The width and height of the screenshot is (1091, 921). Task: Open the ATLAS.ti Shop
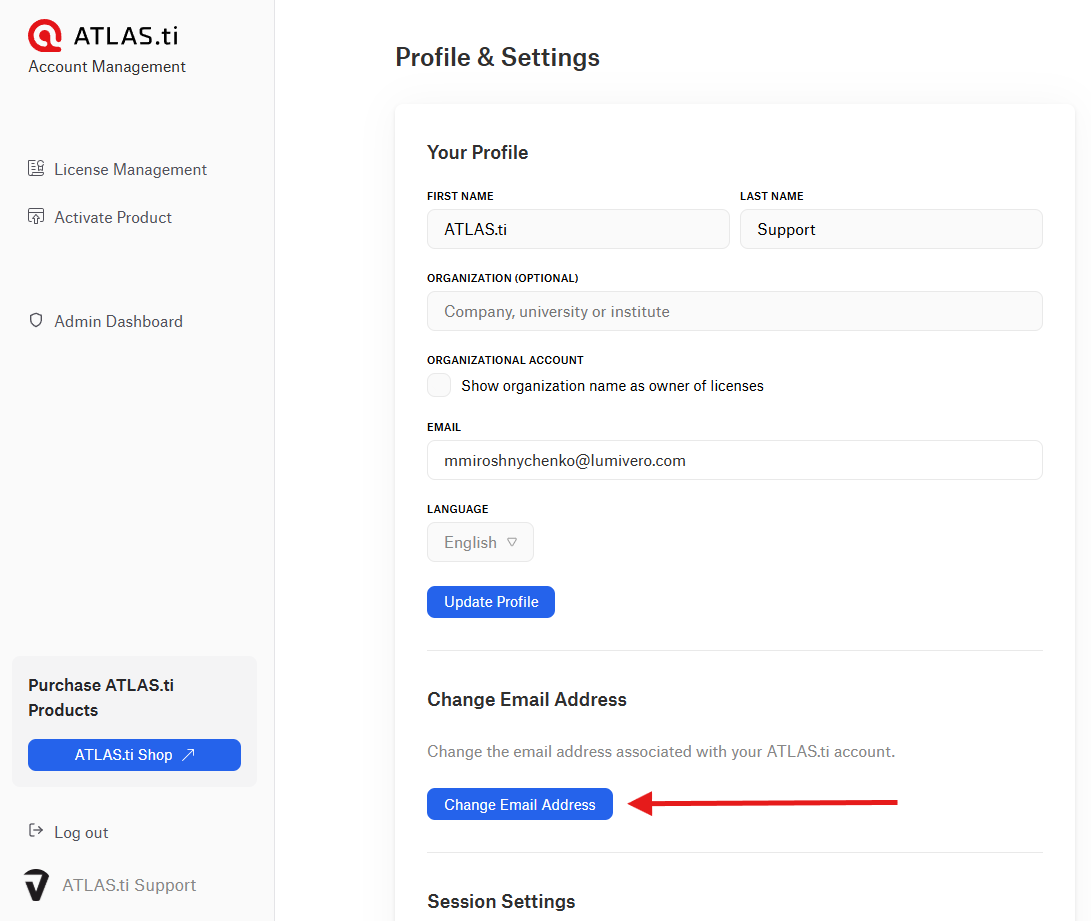click(134, 755)
